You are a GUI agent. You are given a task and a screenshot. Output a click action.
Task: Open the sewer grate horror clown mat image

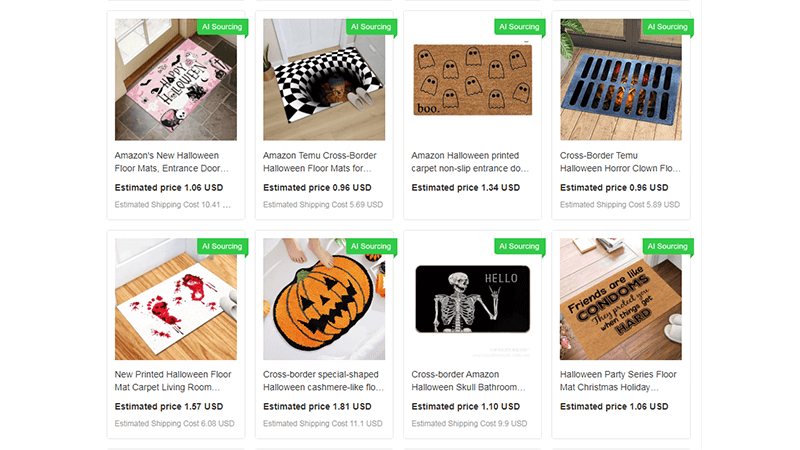pyautogui.click(x=621, y=80)
